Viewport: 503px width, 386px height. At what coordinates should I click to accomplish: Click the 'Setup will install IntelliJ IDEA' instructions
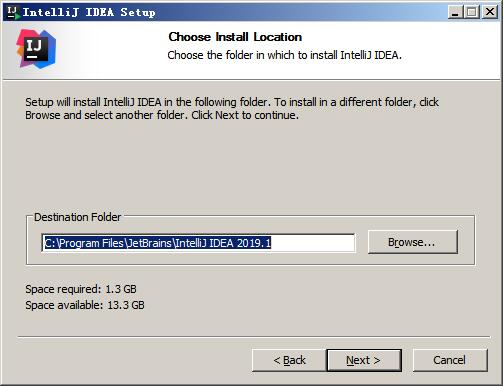click(232, 108)
